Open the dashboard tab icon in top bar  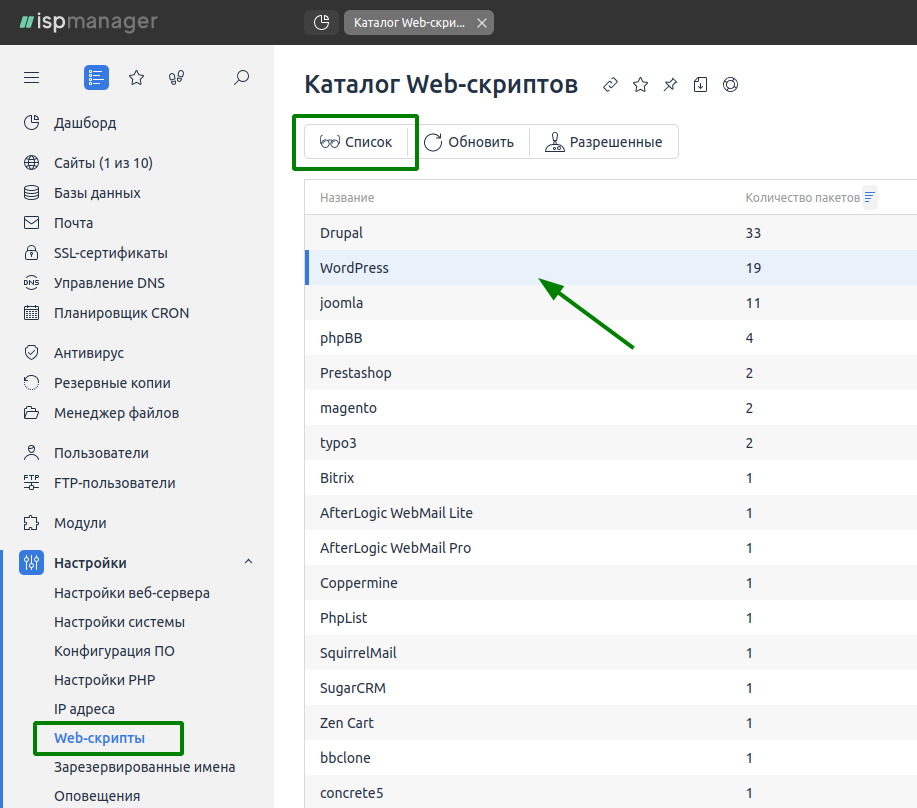(322, 23)
